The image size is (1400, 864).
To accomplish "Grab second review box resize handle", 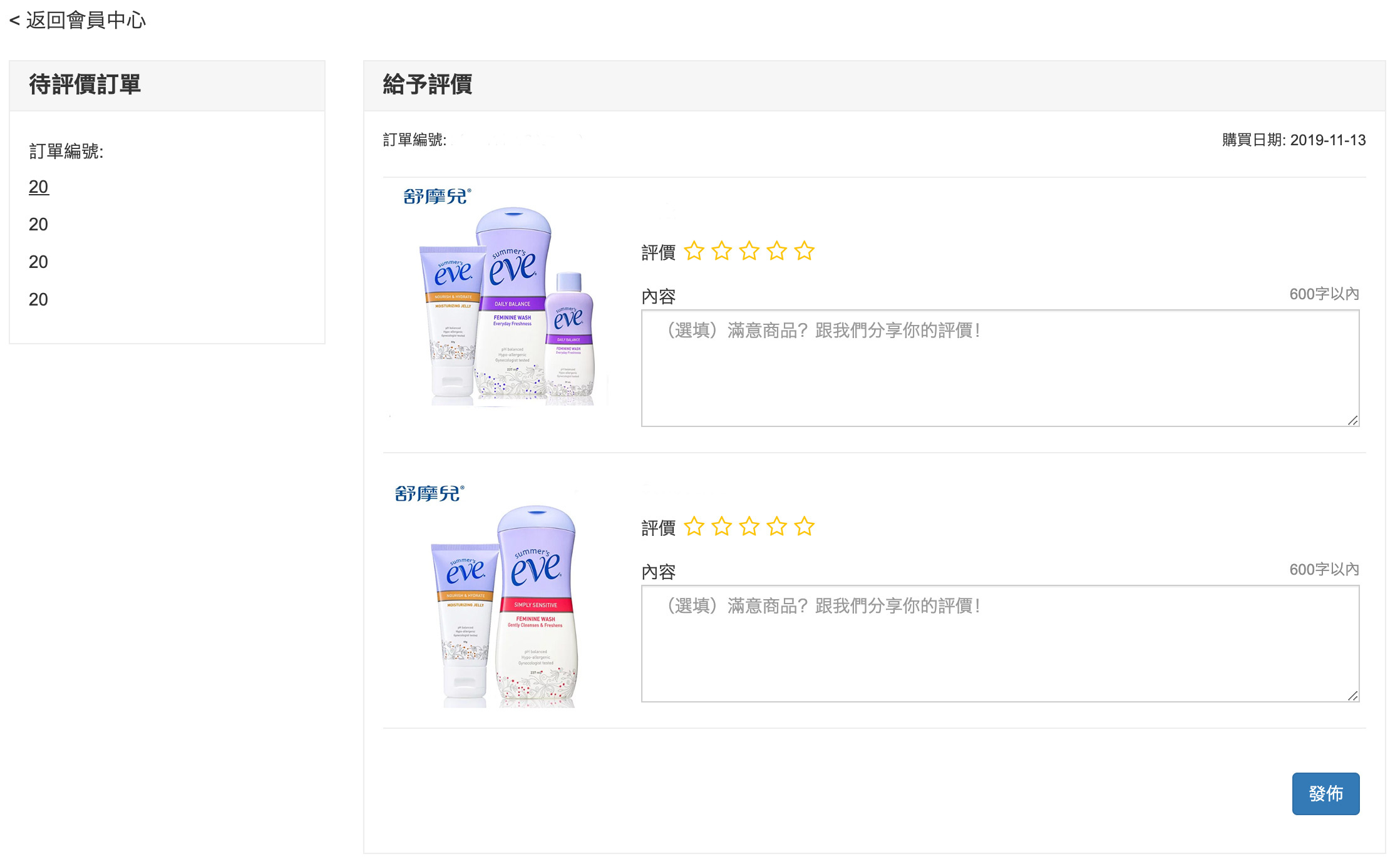I will [1352, 696].
